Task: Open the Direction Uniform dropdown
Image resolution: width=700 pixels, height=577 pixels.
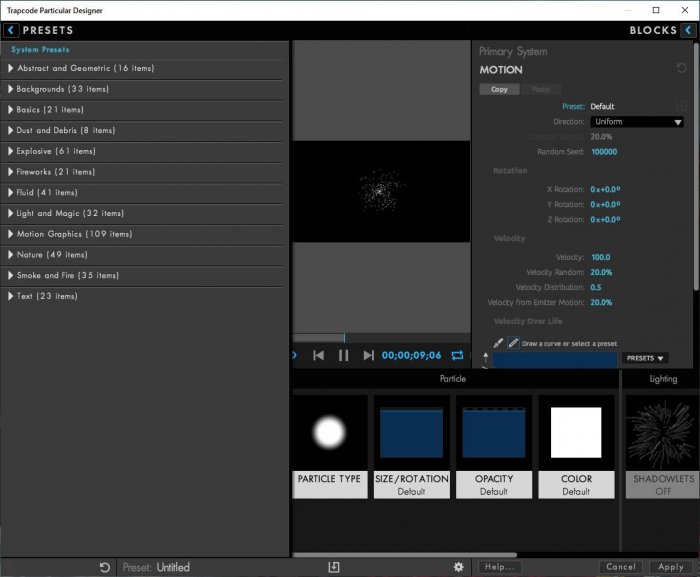Action: point(637,121)
